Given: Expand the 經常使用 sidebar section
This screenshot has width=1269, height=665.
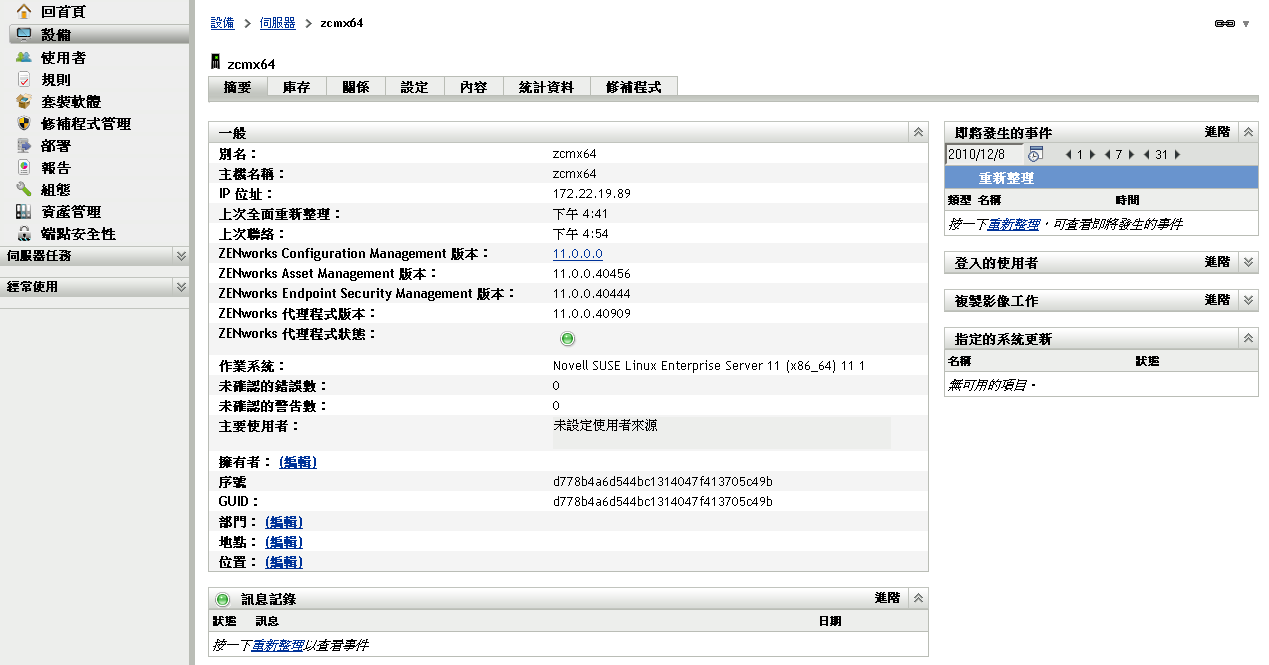Looking at the screenshot, I should [181, 287].
